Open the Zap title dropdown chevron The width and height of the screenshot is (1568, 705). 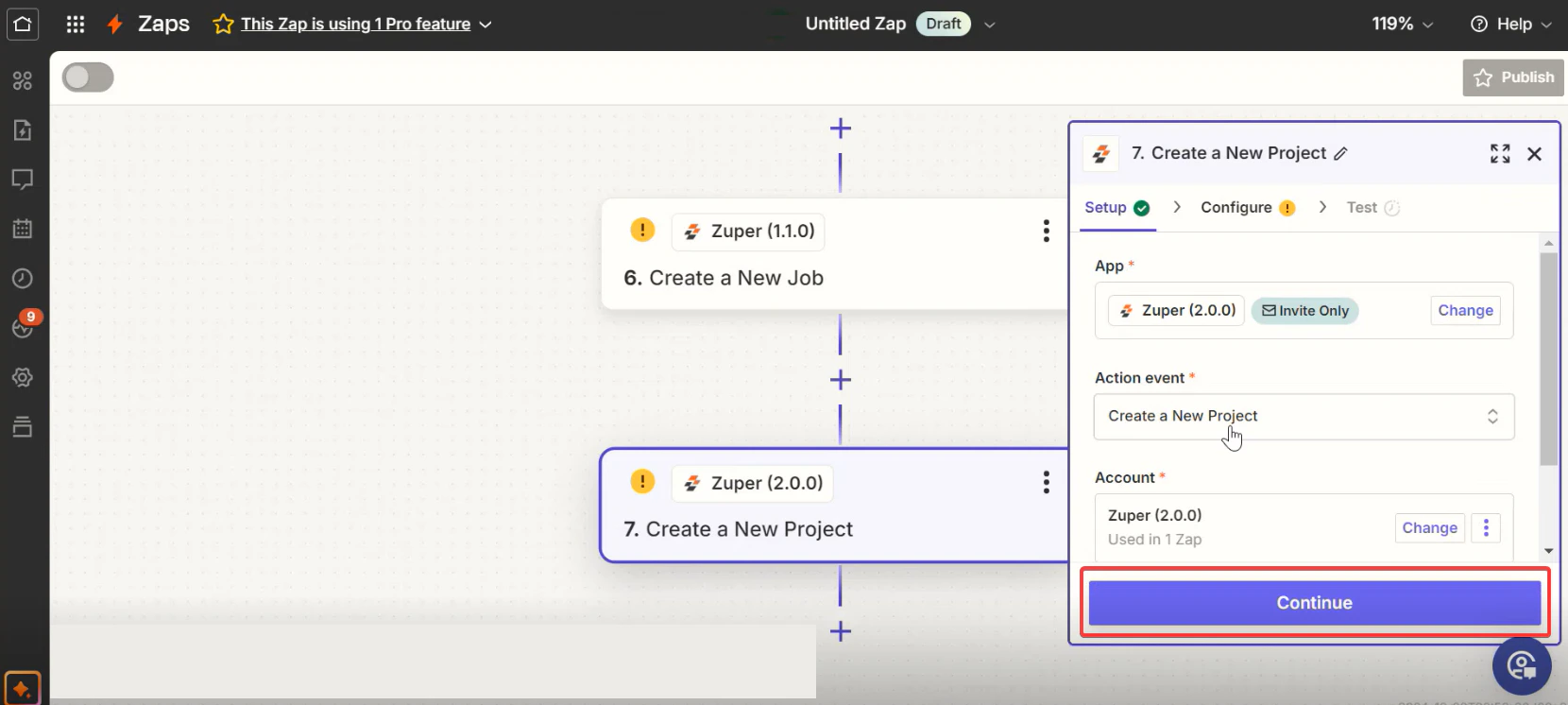(x=989, y=25)
